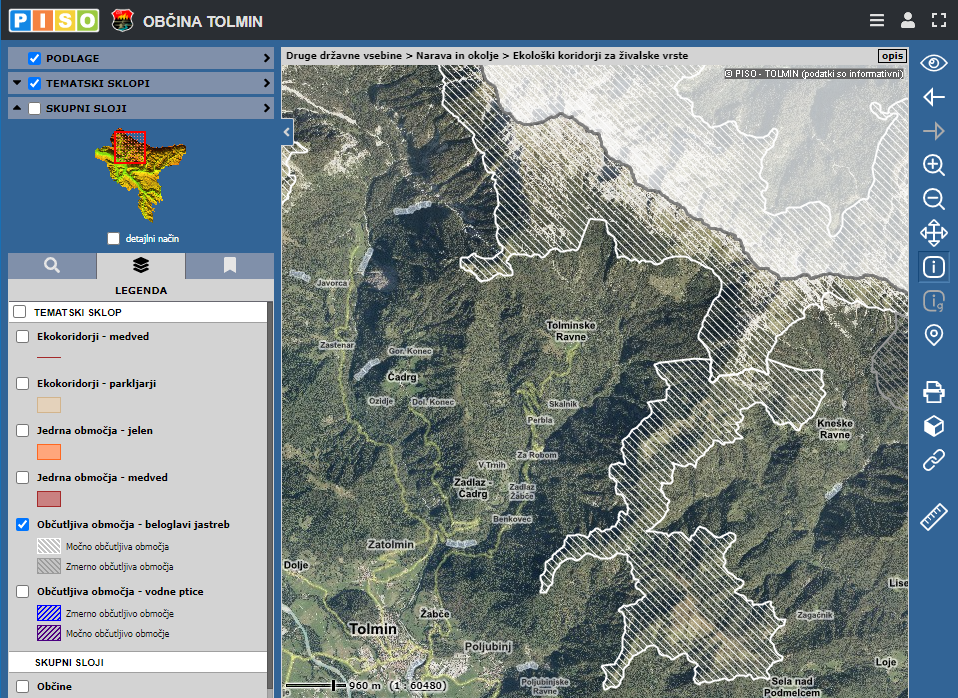Open the hamburger main menu
This screenshot has height=698, width=958.
click(876, 20)
